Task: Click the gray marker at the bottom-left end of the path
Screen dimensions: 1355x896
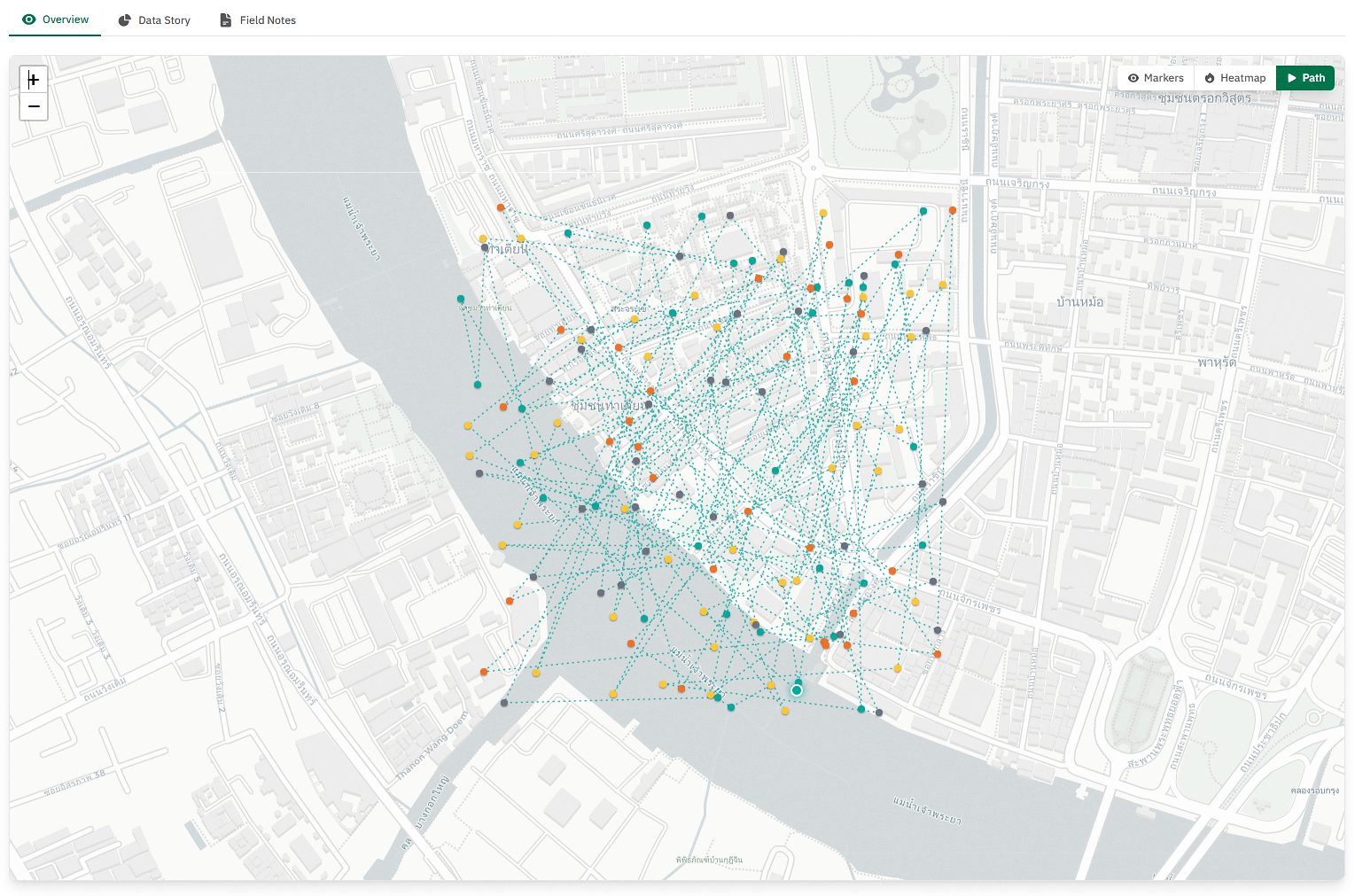Action: coord(504,703)
